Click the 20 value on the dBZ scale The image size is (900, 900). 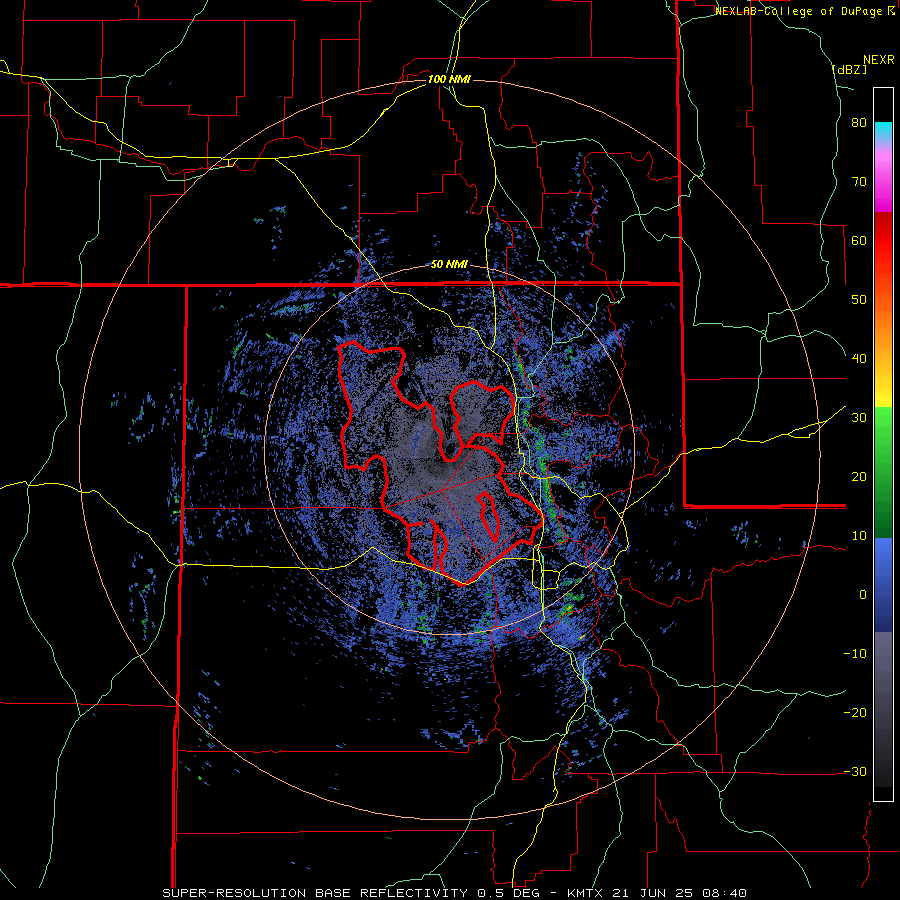coord(859,477)
